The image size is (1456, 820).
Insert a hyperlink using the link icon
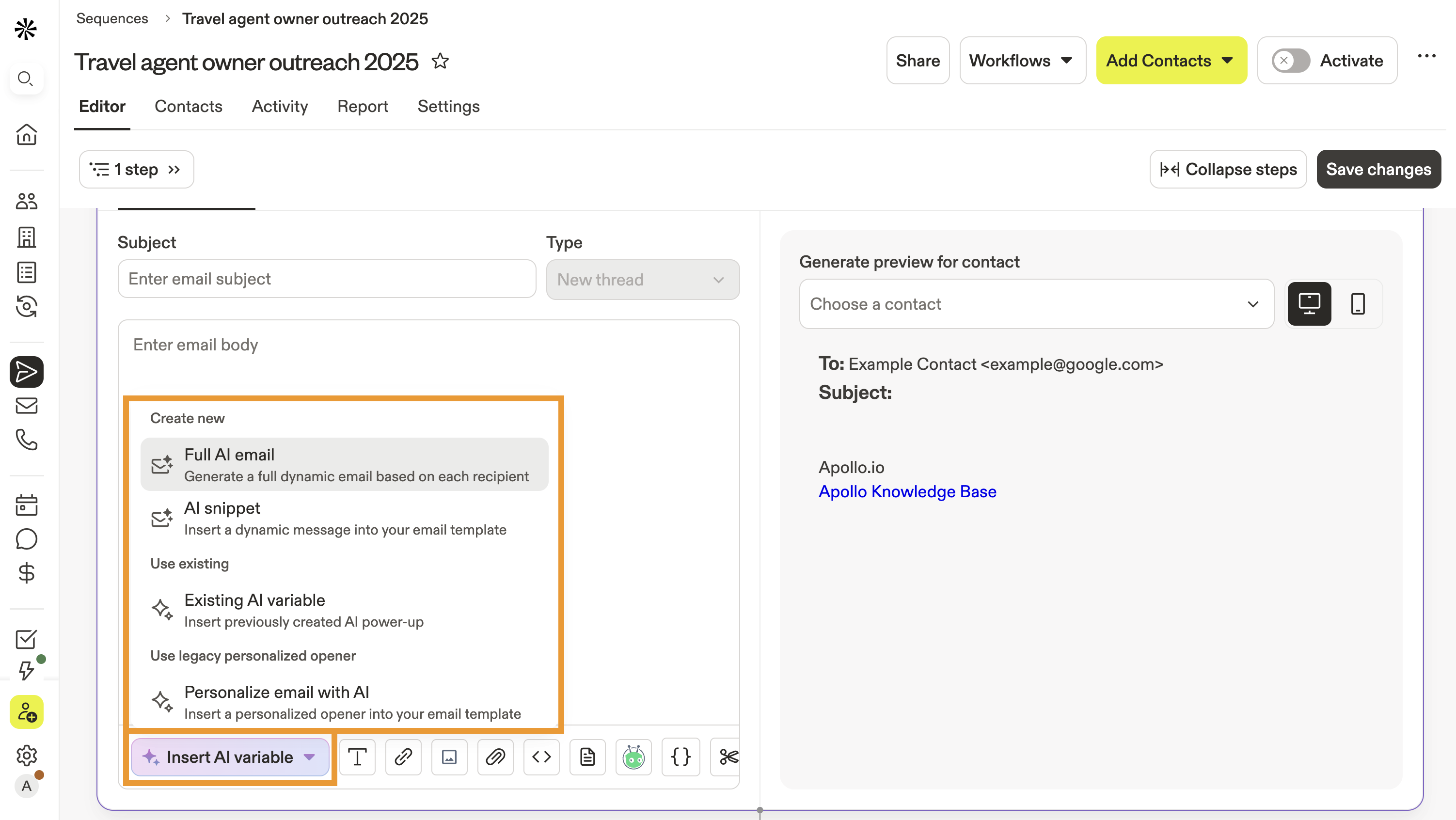tap(403, 757)
